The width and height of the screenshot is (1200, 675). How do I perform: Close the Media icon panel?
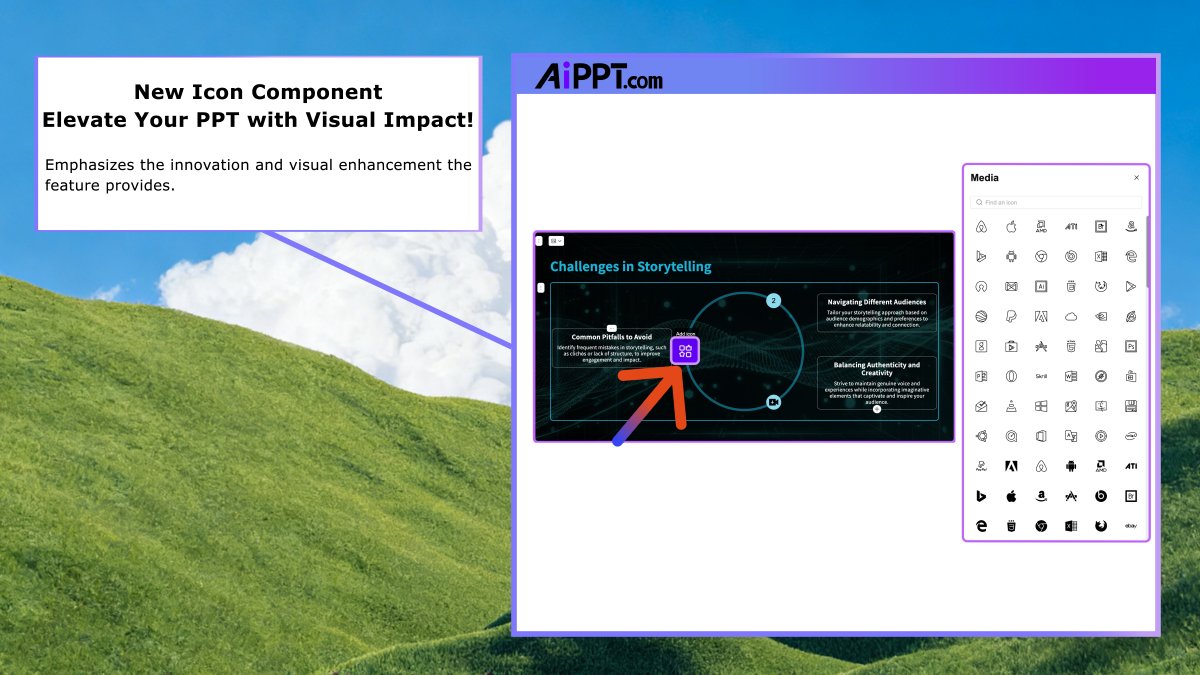[1136, 178]
